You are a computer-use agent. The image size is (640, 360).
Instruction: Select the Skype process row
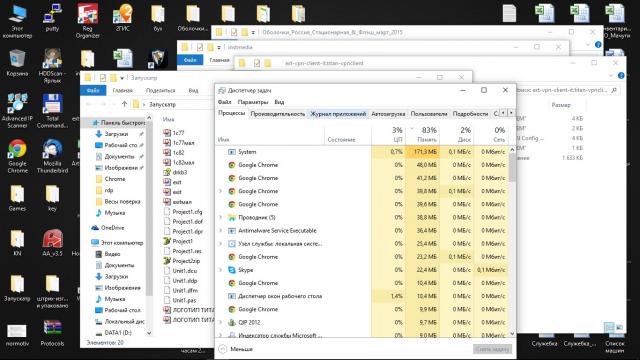362,270
